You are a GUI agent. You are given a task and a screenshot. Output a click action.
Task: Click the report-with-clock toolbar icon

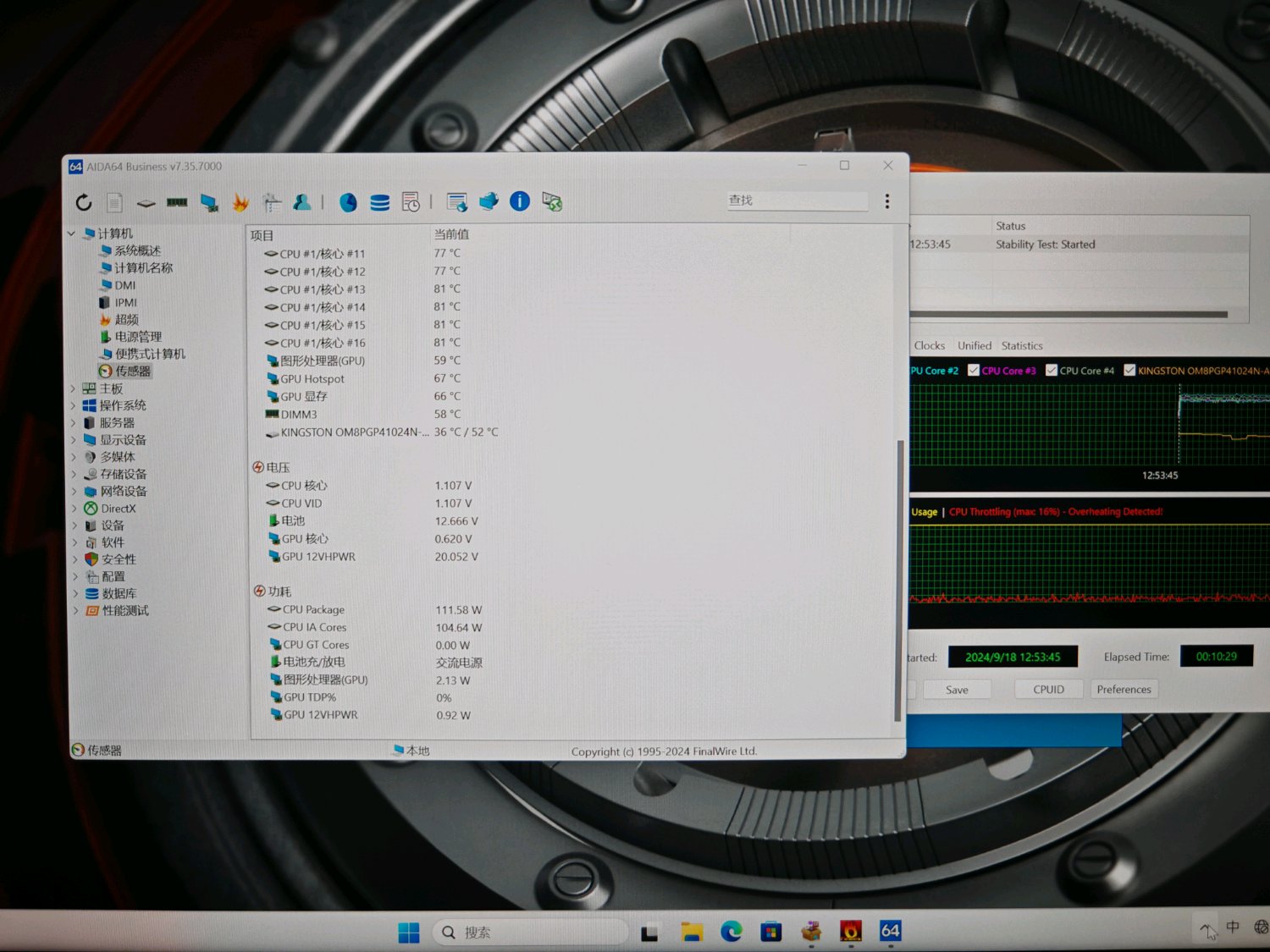coord(411,202)
